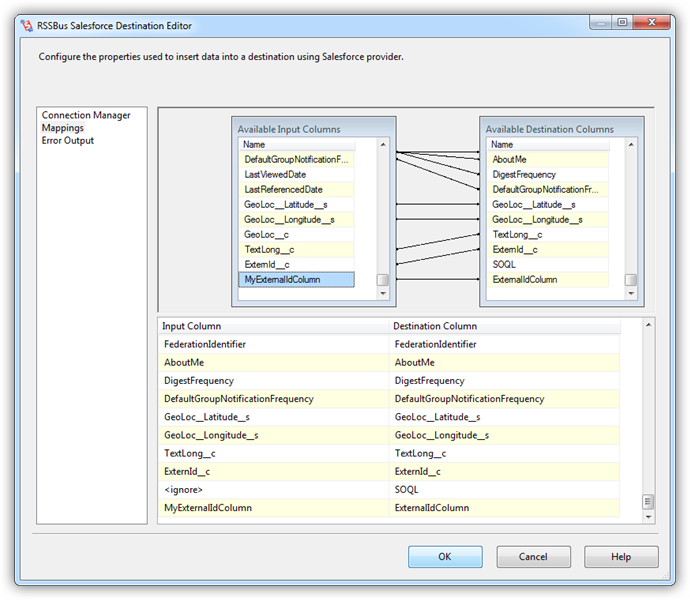
Task: Select ExternId__c in Available Input Columns
Action: click(297, 265)
